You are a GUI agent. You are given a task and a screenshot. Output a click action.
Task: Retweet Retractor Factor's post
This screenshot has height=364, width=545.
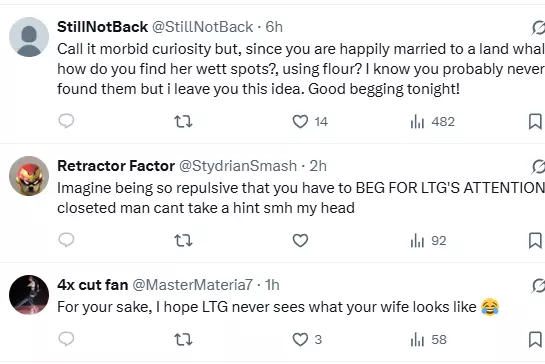tap(183, 241)
